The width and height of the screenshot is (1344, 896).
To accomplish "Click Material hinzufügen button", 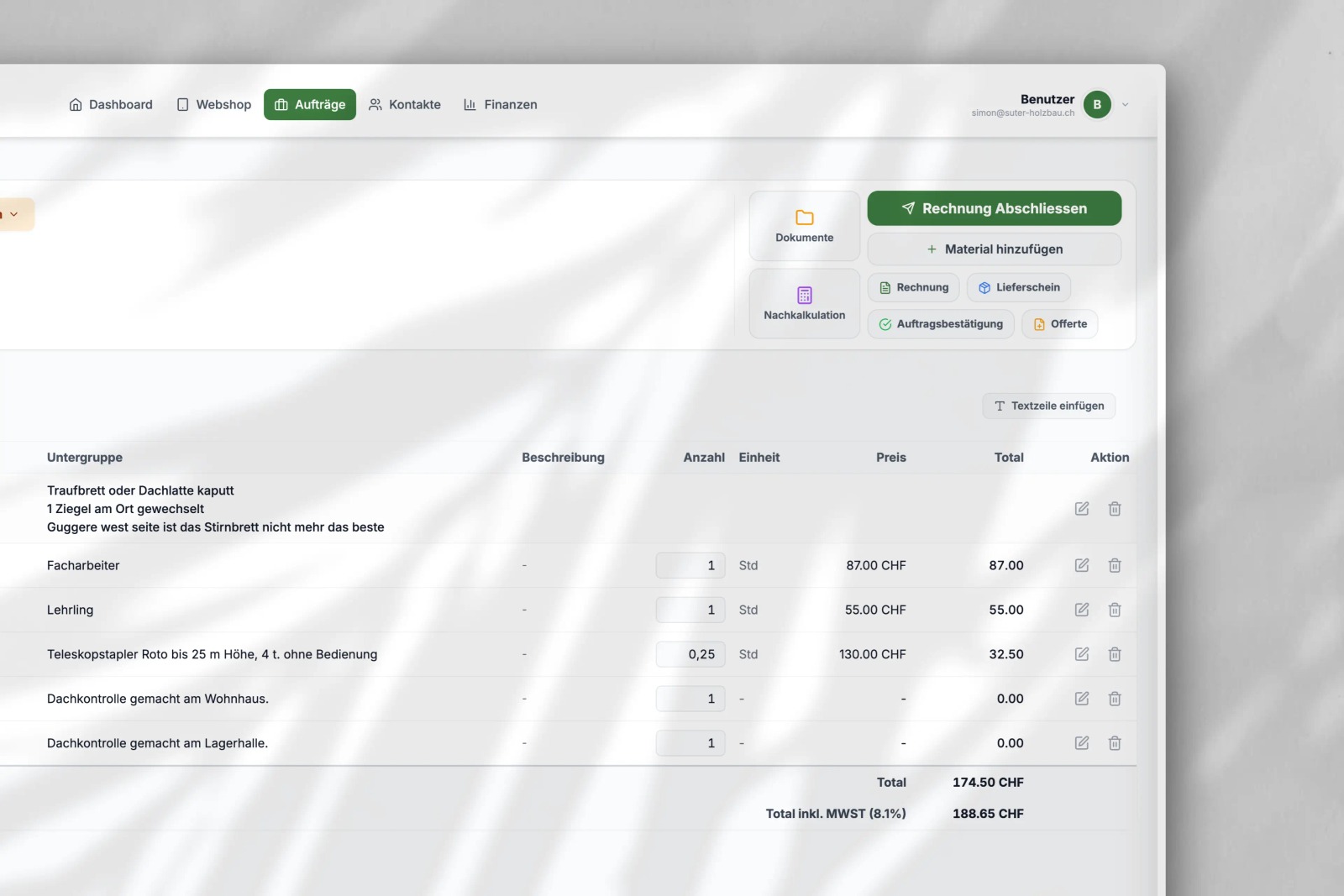I will click(x=995, y=249).
